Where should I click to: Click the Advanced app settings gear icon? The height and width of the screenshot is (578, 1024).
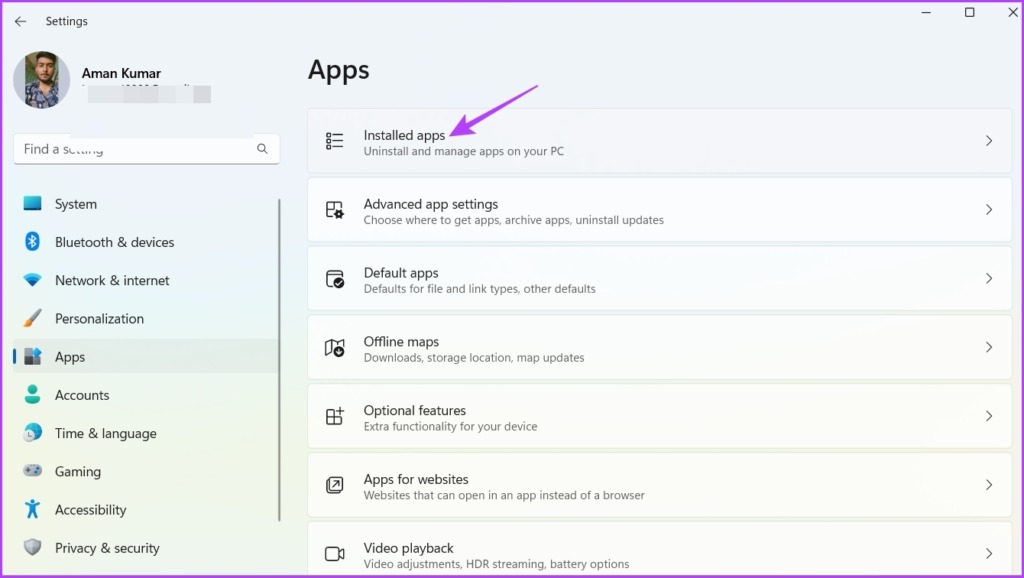333,210
